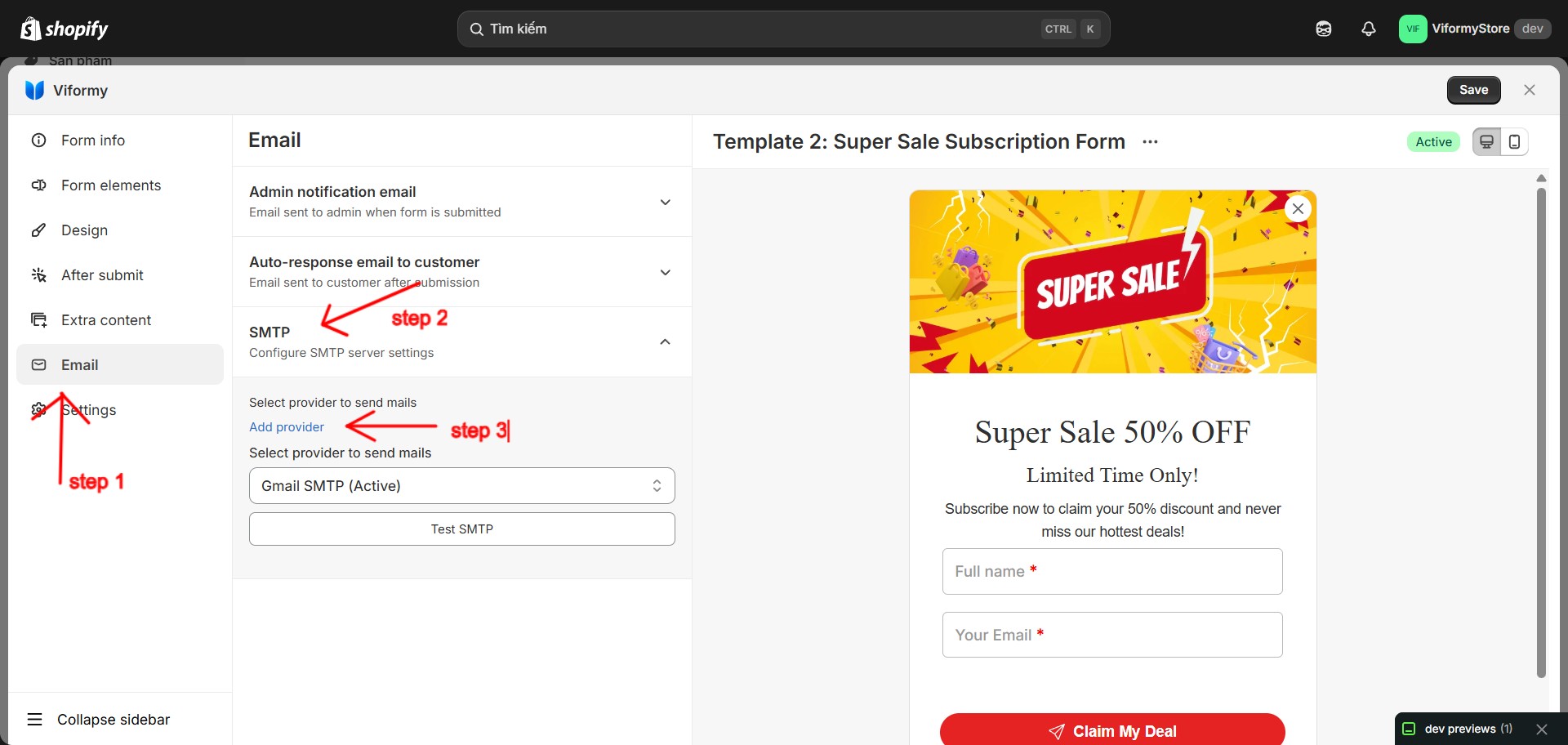
Task: Open the template more options ellipsis
Action: click(x=1150, y=141)
